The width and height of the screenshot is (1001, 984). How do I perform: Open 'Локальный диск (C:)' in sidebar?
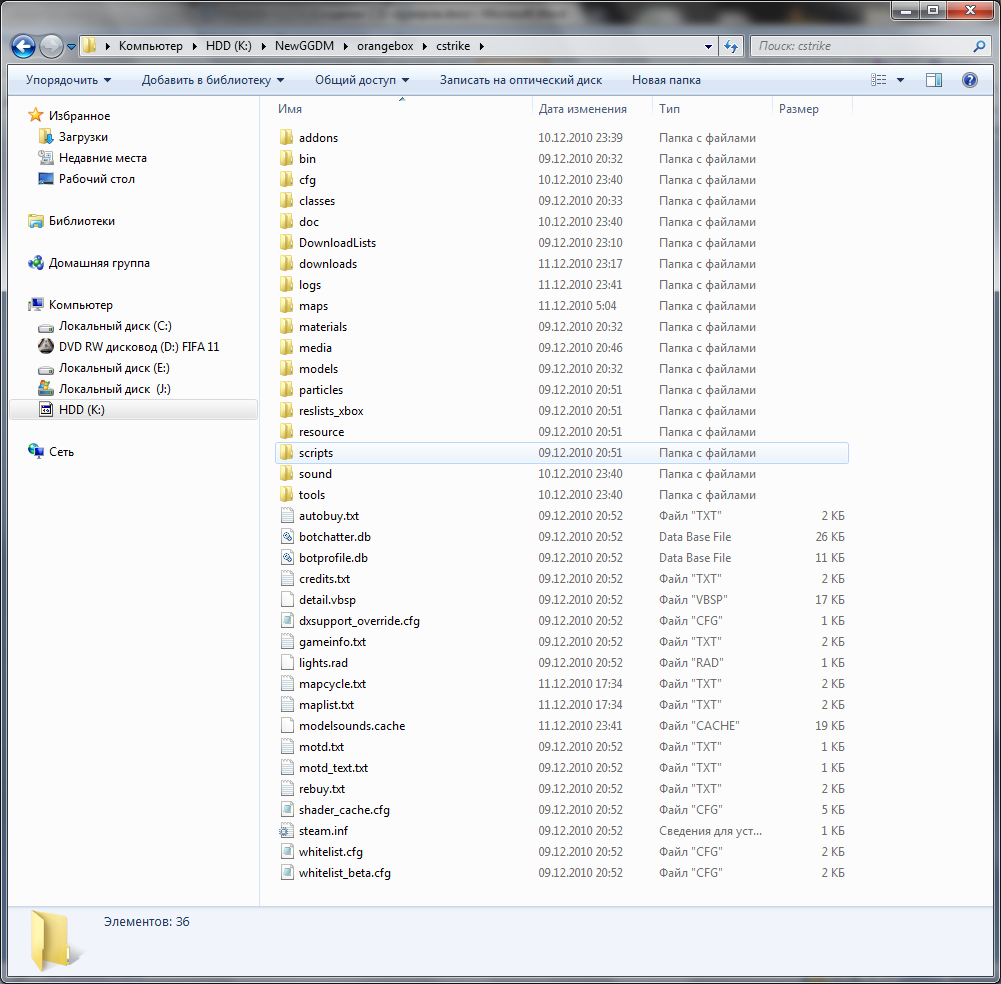115,326
